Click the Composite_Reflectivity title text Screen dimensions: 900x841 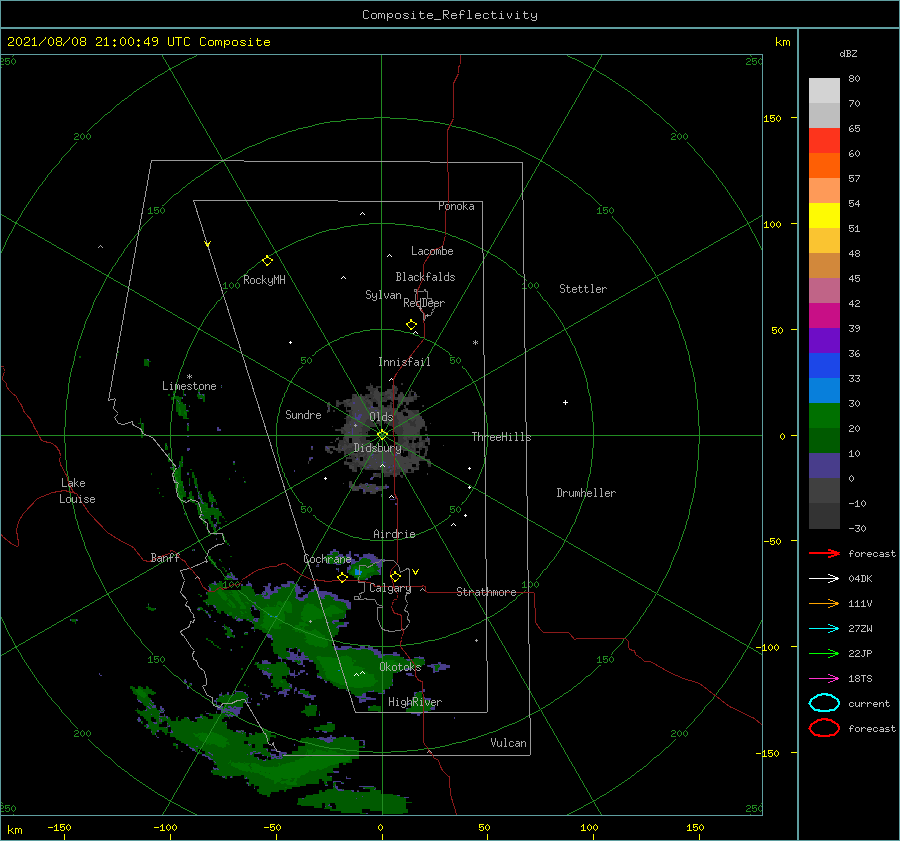450,15
